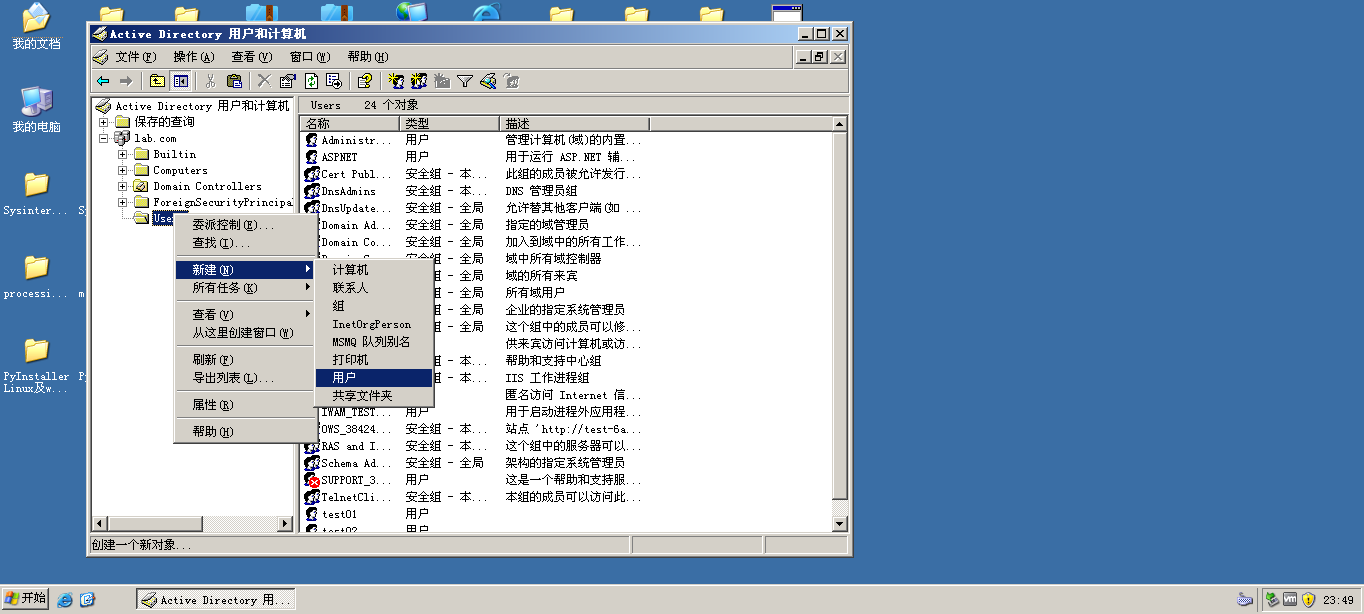The height and width of the screenshot is (614, 1364).
Task: Click the add to group toolbar icon
Action: tap(511, 81)
